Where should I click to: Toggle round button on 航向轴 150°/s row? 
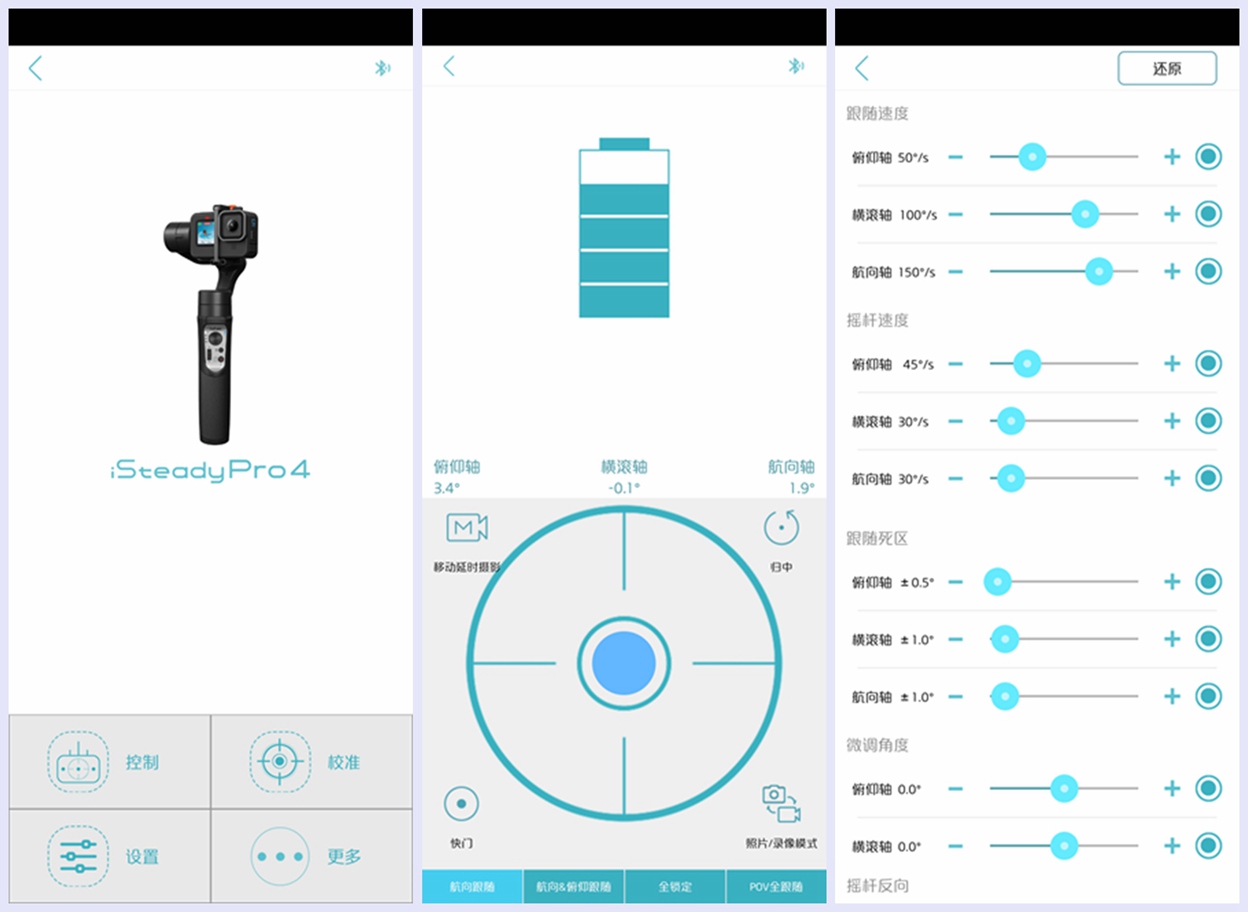(x=1209, y=271)
